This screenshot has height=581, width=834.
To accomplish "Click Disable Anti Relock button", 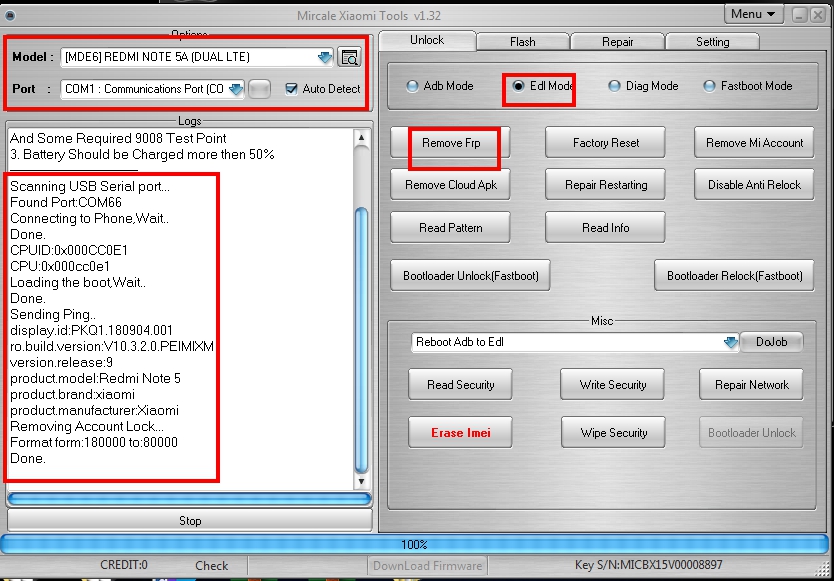I will (754, 185).
